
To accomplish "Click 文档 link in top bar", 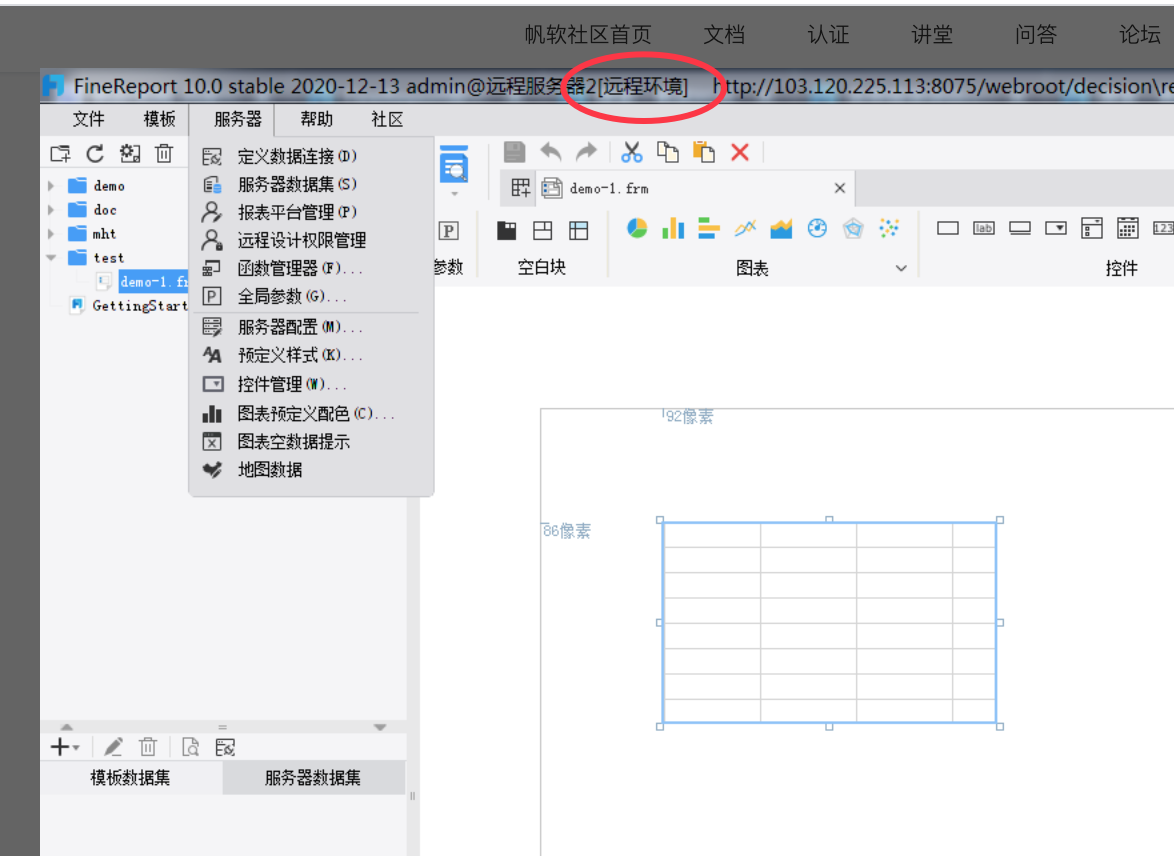I will point(724,34).
